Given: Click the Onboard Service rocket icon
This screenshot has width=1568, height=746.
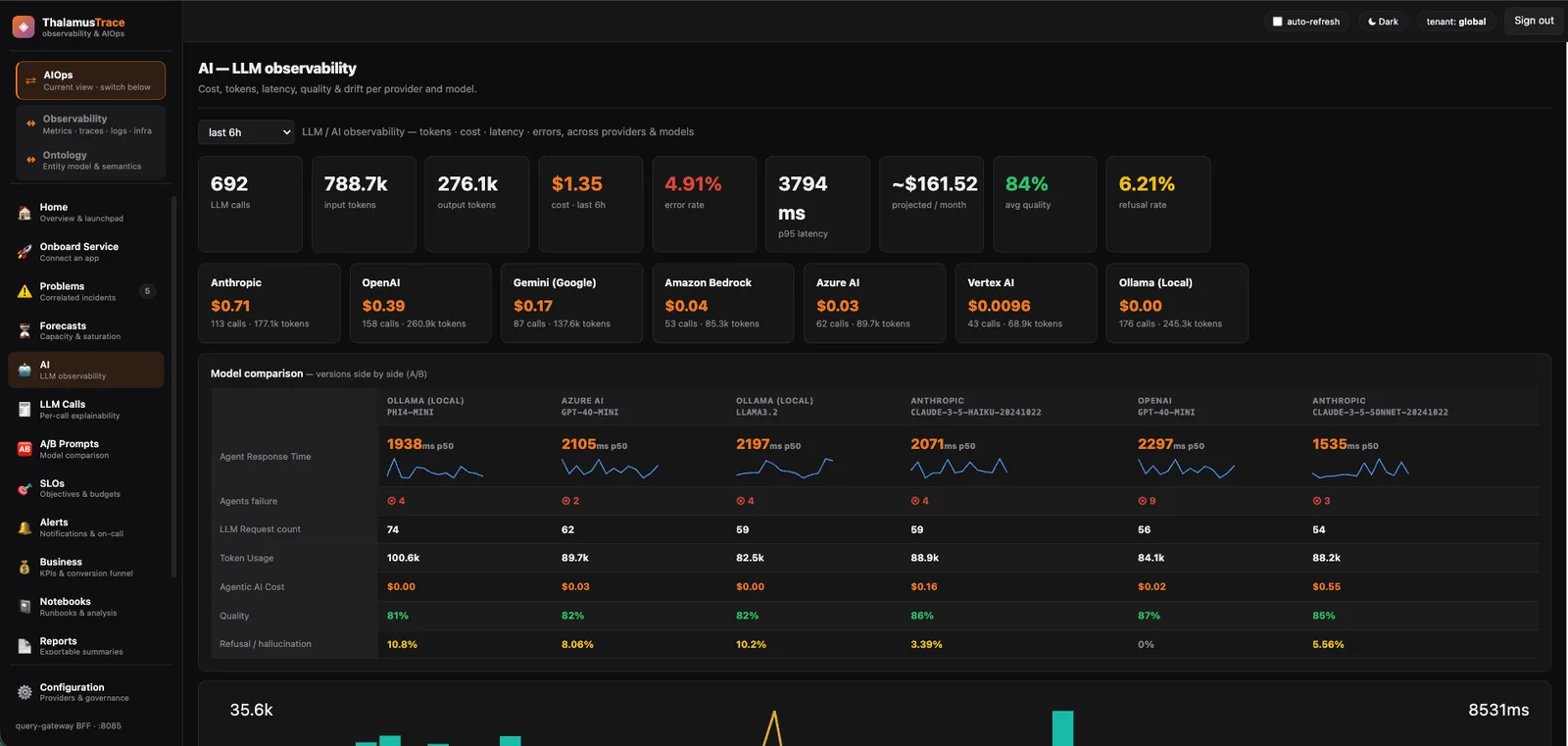Looking at the screenshot, I should (x=24, y=252).
